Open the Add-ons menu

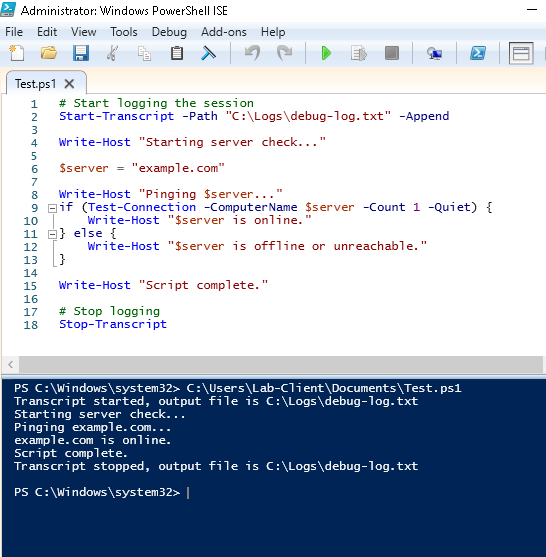(223, 32)
